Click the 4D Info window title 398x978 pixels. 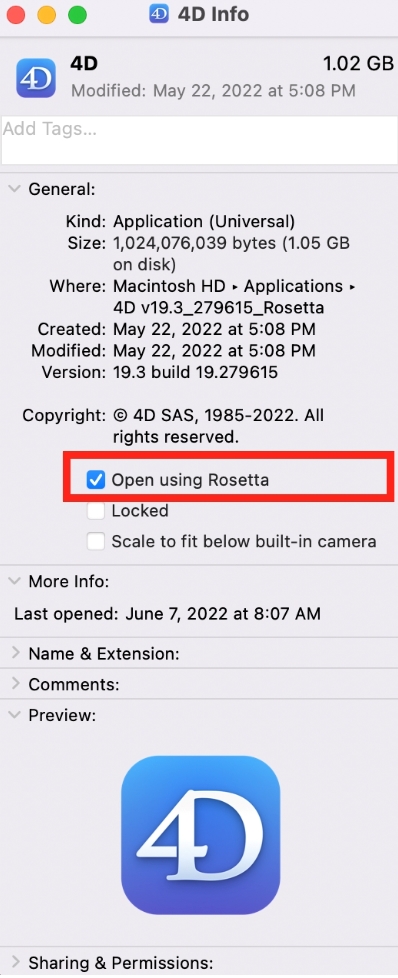pyautogui.click(x=213, y=14)
